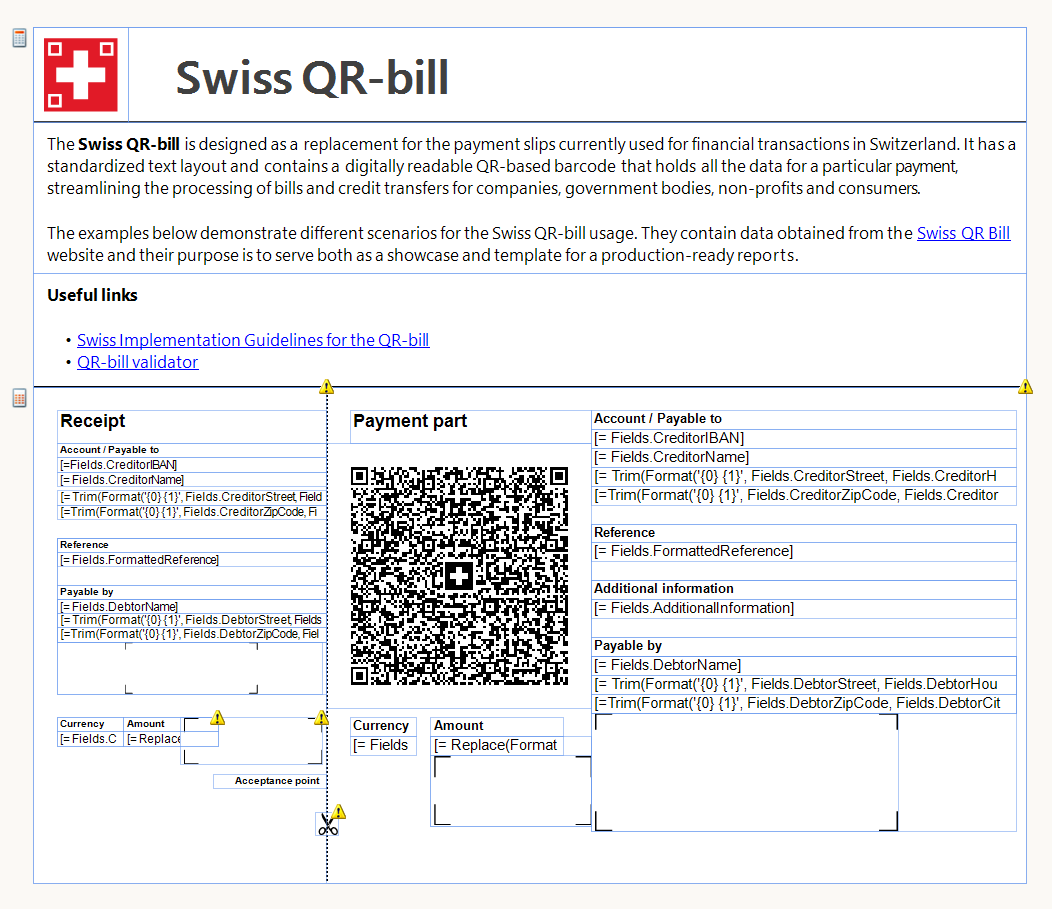Click the scissors icon on cut line
This screenshot has height=909, width=1052.
tap(327, 824)
